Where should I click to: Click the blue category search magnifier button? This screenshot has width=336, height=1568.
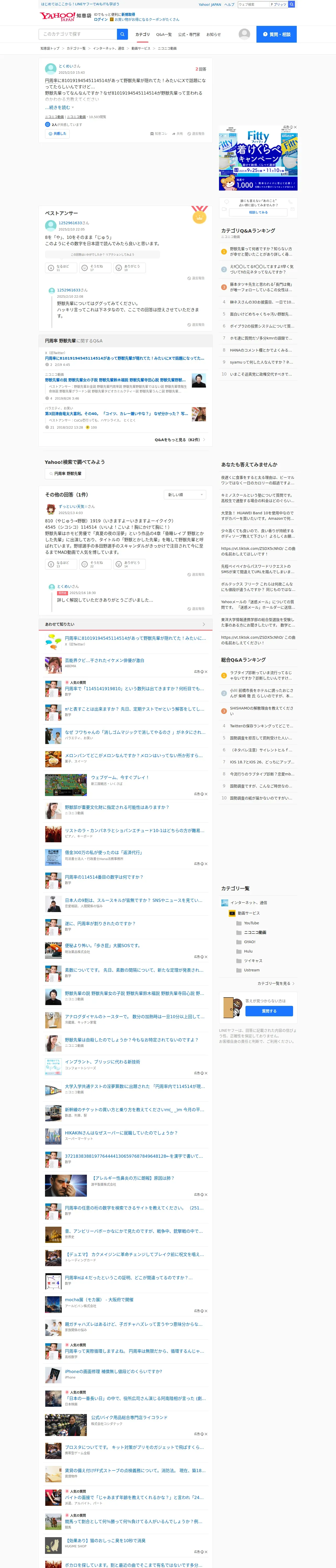click(122, 34)
